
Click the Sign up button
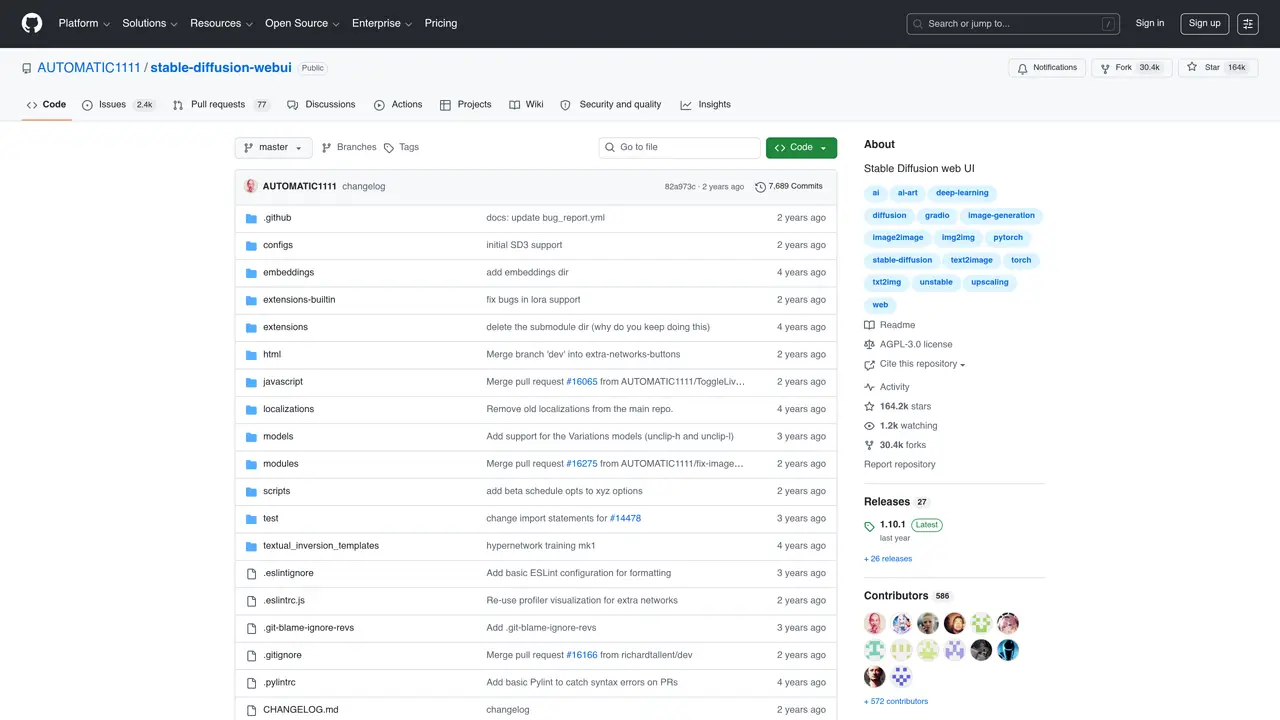1204,23
